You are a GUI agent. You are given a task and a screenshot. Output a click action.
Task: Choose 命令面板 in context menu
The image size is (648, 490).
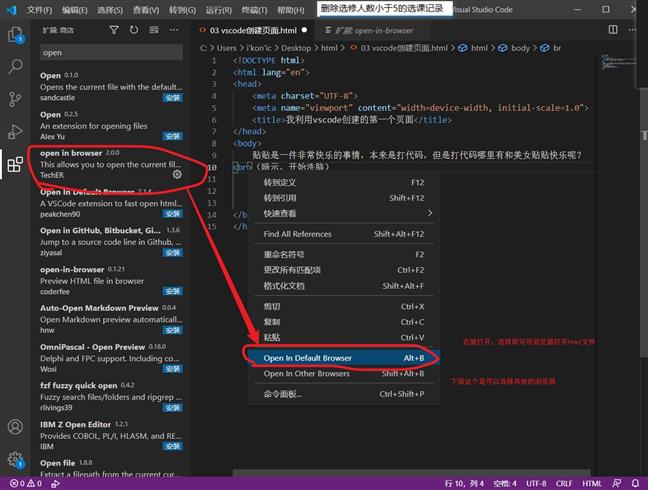point(344,394)
